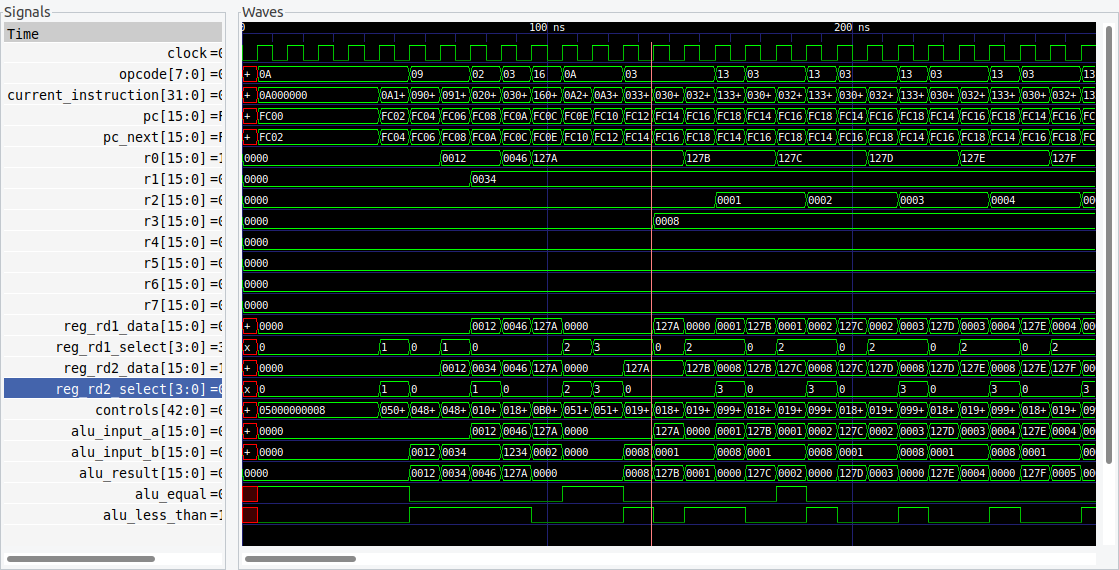This screenshot has height=570, width=1119.
Task: Select the opcode[7:0] signal row
Action: click(113, 74)
